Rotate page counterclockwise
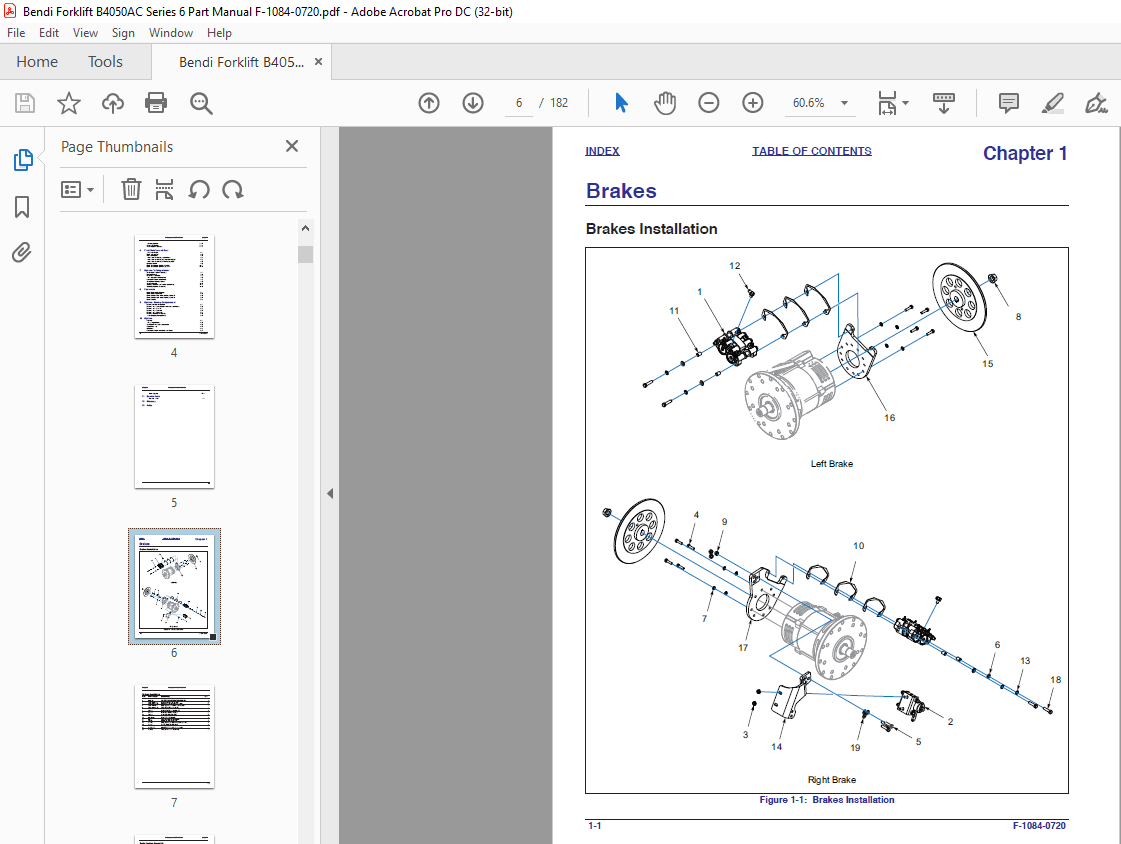 point(199,189)
